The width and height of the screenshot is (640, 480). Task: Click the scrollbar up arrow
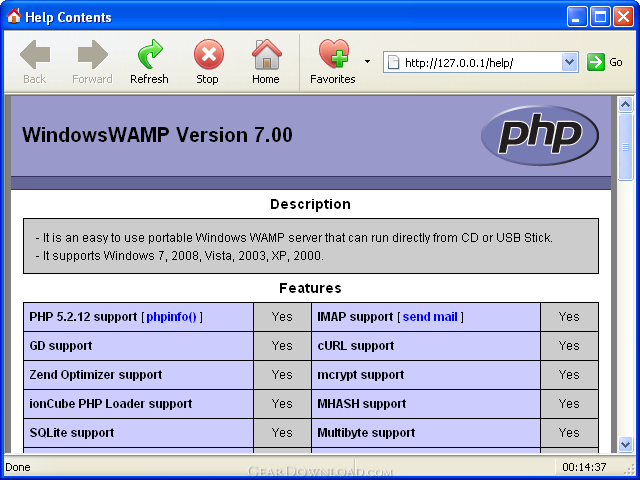click(x=625, y=104)
